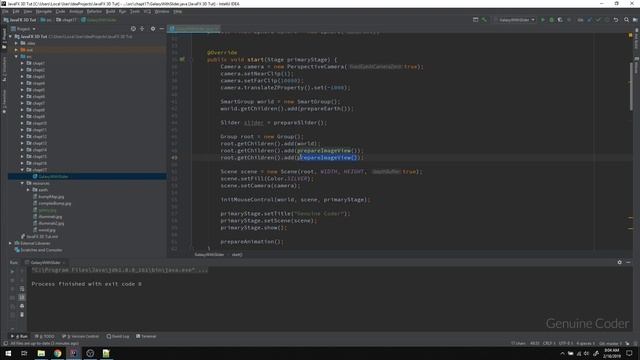640x360 pixels.
Task: Expand the chapt1 folder
Action: (22, 63)
